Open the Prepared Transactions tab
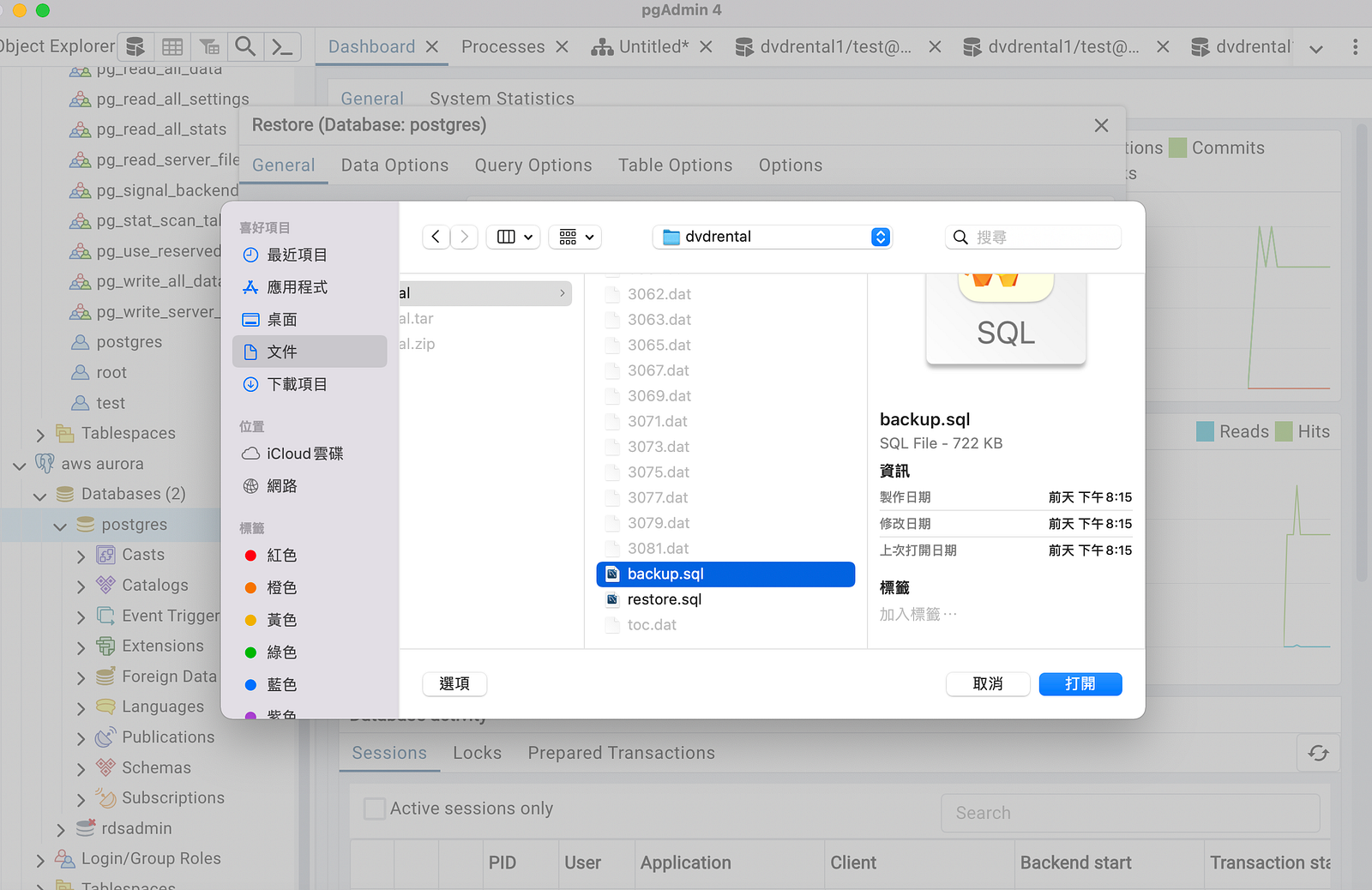 [622, 753]
